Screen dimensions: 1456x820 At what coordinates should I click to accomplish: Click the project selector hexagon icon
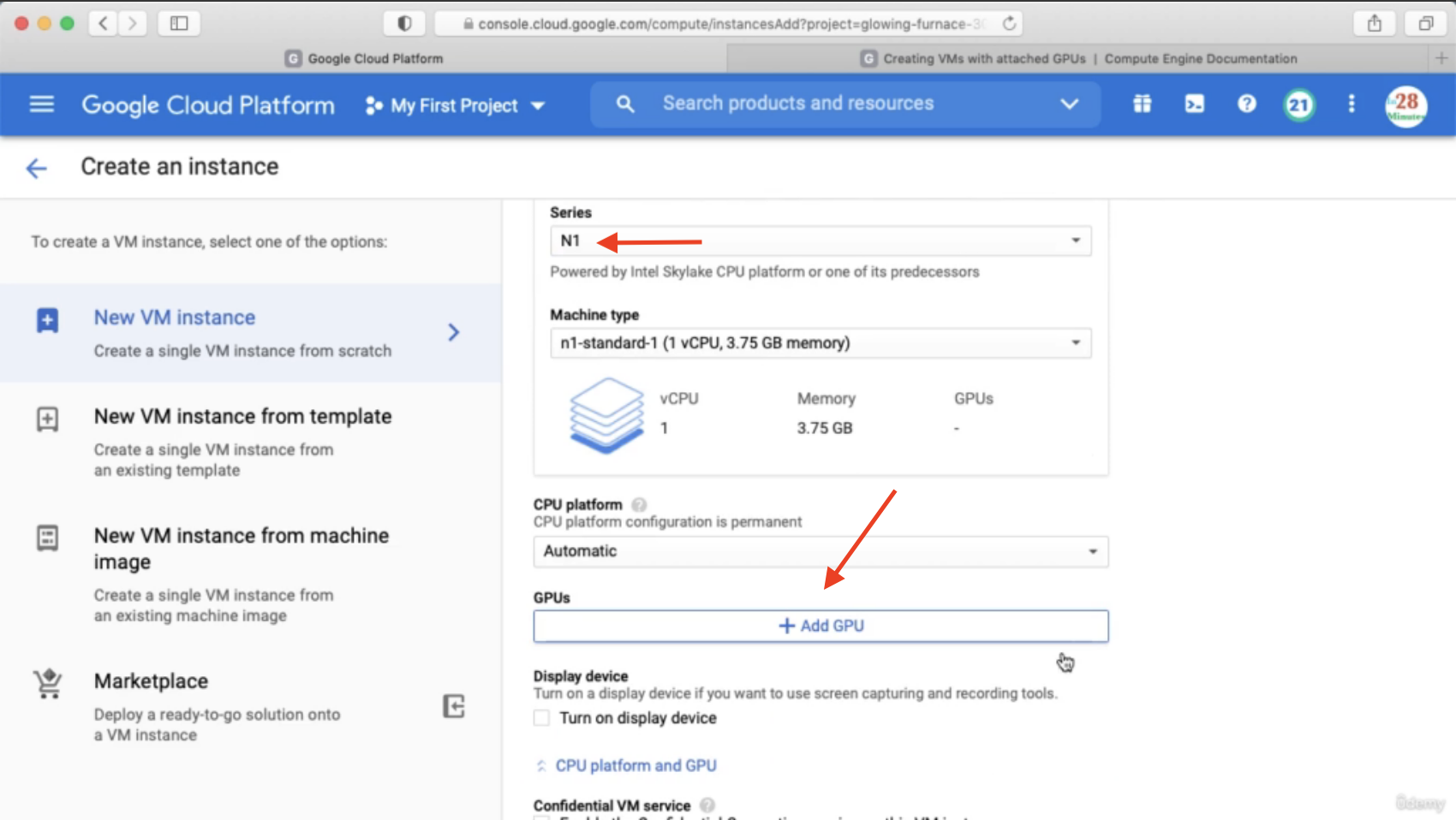tap(373, 105)
